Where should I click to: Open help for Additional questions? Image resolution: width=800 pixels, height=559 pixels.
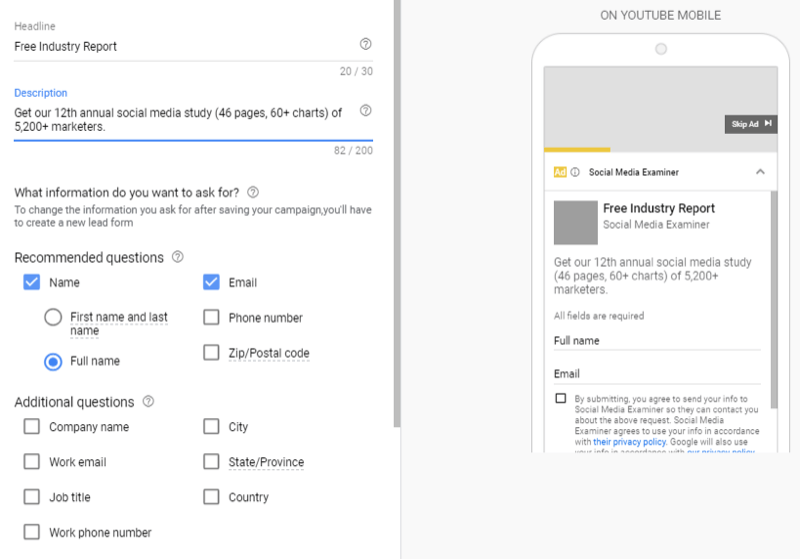(x=148, y=402)
